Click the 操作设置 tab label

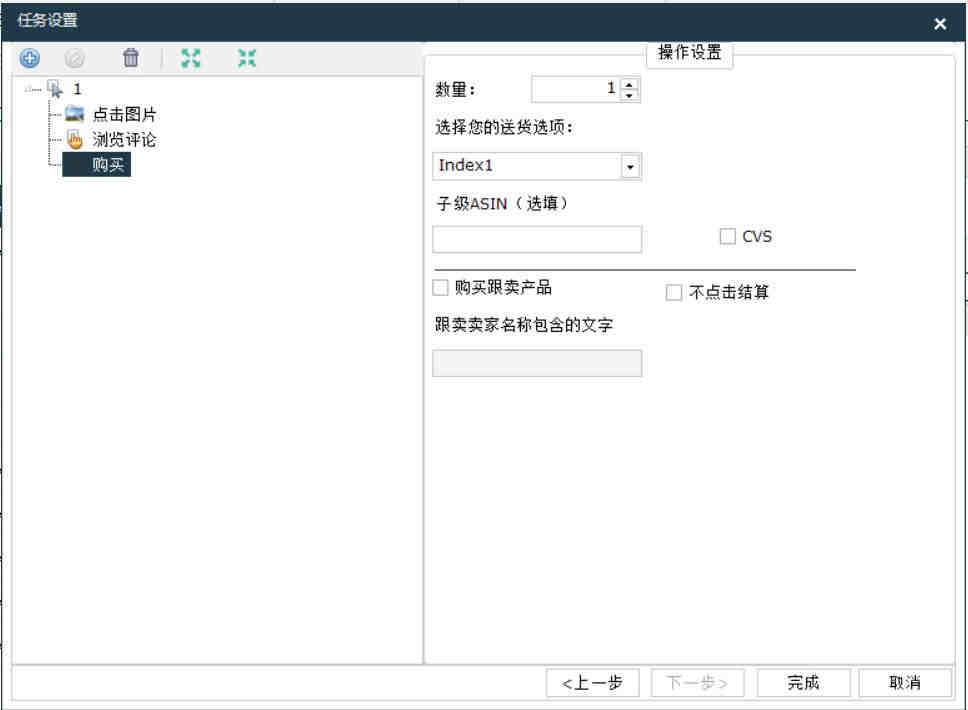[690, 52]
